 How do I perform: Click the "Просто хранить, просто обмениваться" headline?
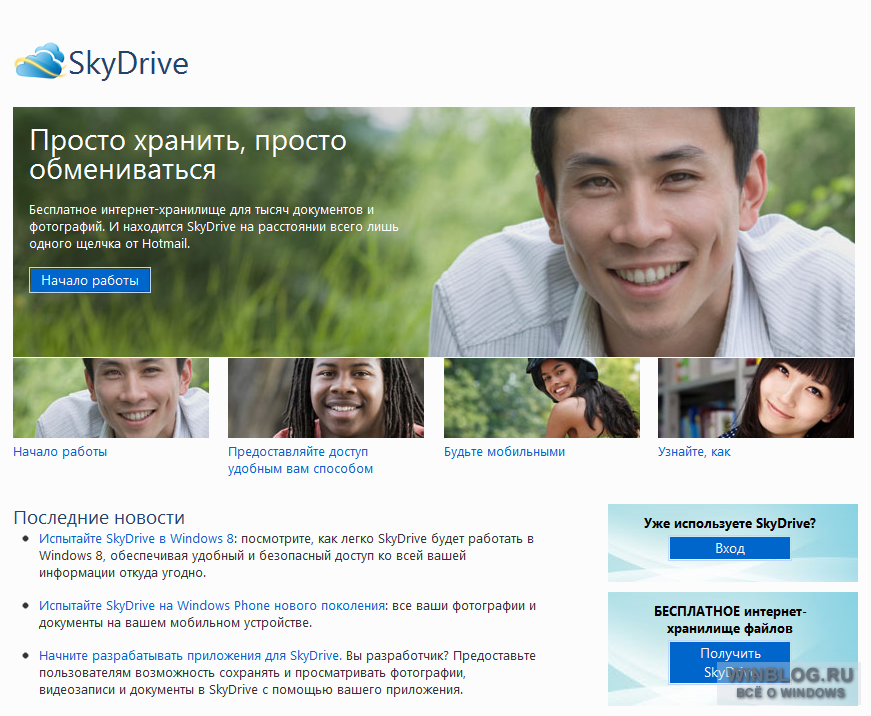pyautogui.click(x=188, y=154)
